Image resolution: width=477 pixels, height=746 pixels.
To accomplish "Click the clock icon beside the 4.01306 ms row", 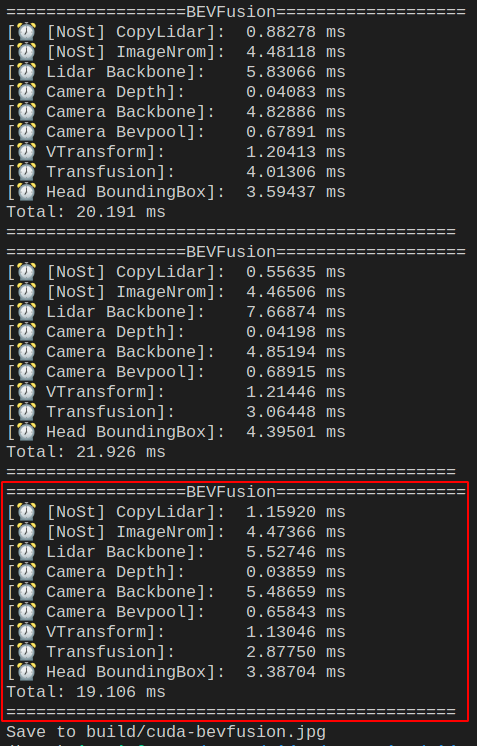I will click(26, 172).
